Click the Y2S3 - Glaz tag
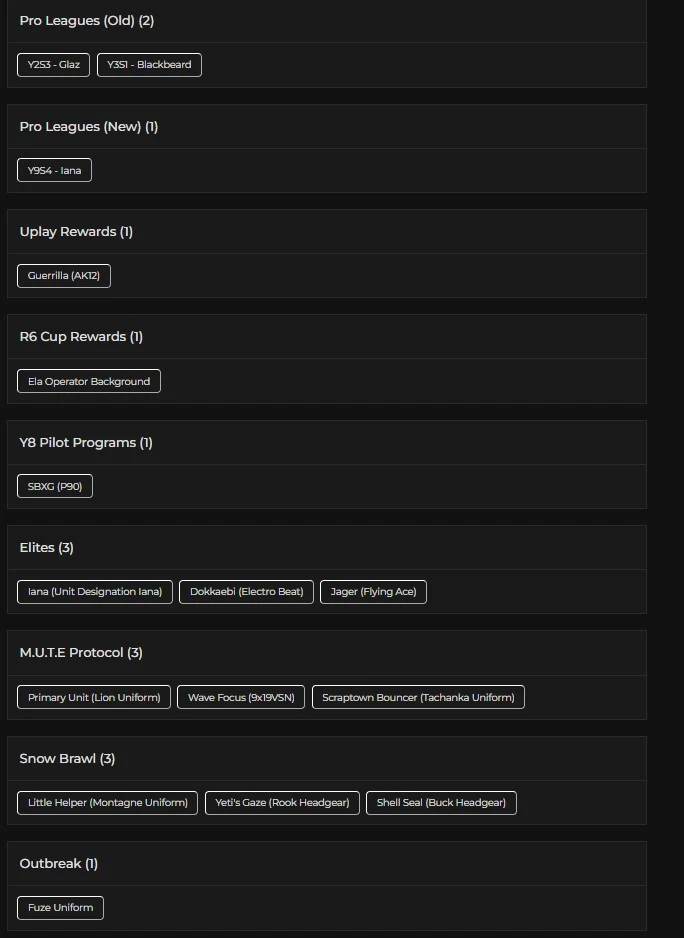Screen dimensions: 684x938 53,65
